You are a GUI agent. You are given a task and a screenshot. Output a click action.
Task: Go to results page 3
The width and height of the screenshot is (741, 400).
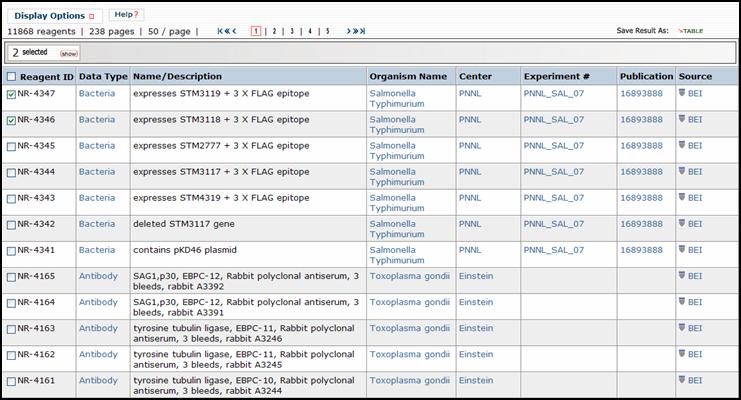pyautogui.click(x=292, y=31)
